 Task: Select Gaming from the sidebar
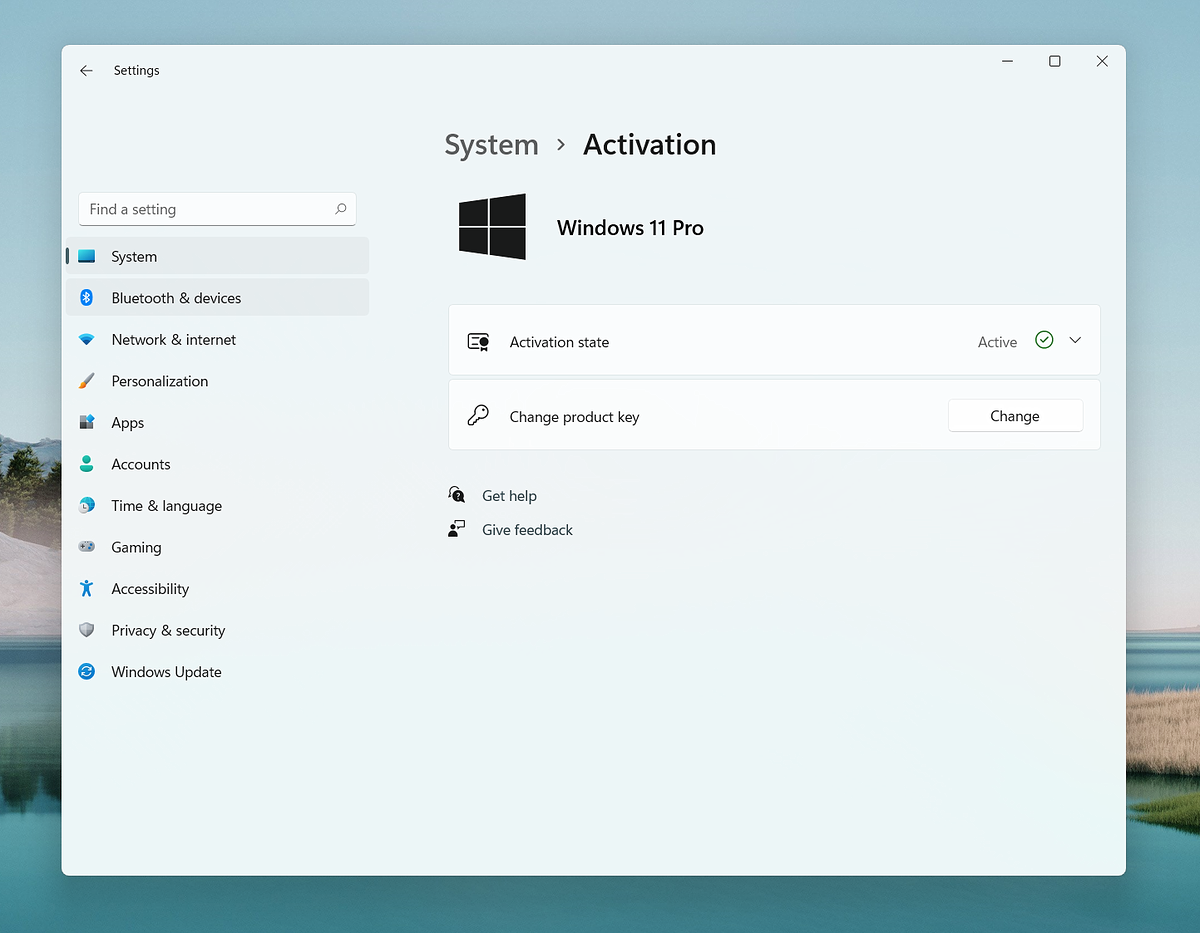point(217,547)
